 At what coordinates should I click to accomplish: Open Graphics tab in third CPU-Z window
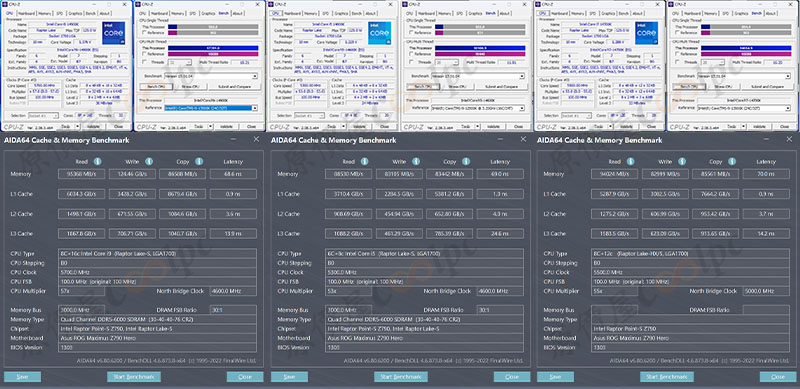point(341,13)
